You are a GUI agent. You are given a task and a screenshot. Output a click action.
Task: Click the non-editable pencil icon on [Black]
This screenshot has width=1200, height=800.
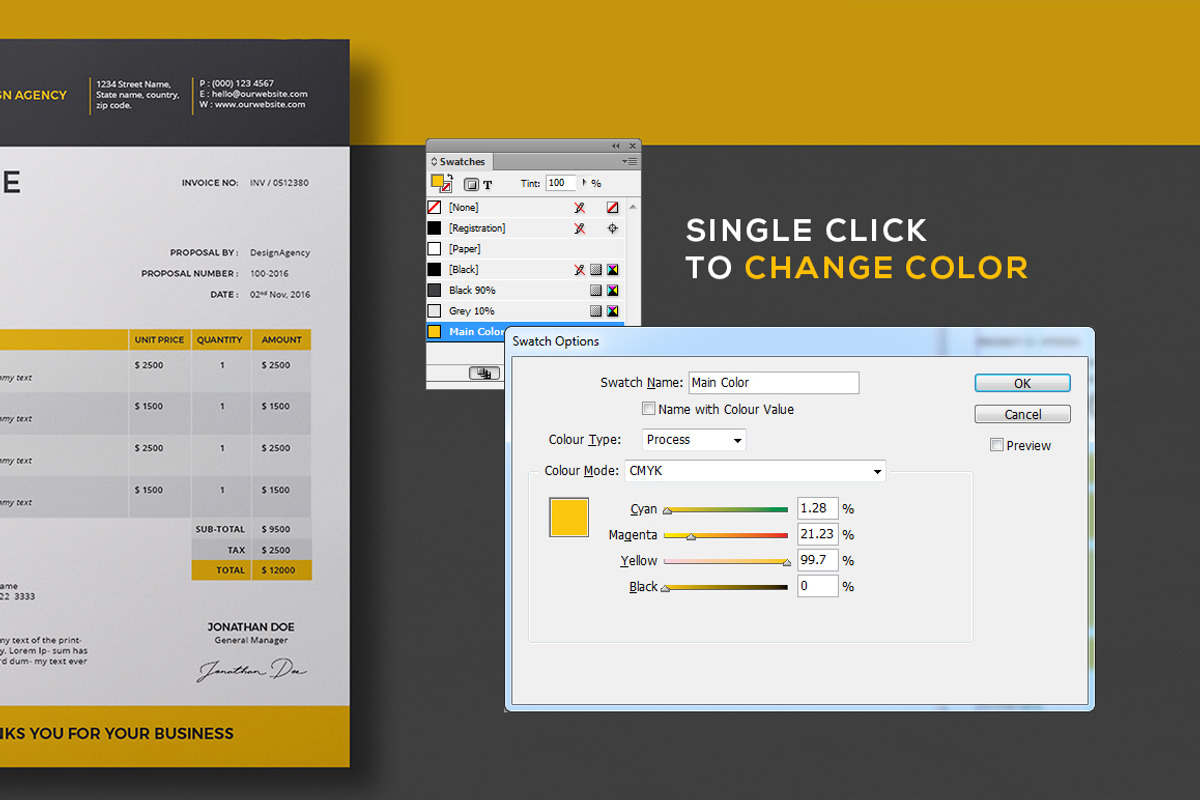(x=579, y=269)
